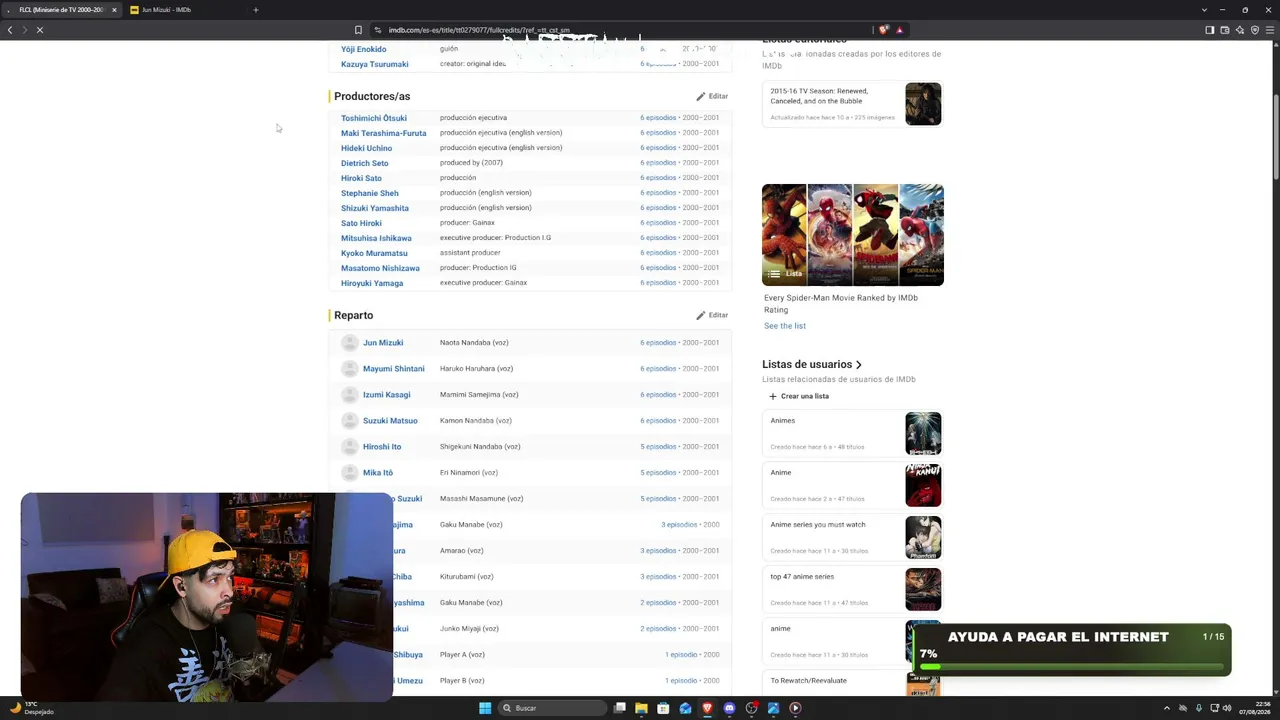Open the browser main hamburger menu
1280x720 pixels.
pyautogui.click(x=1270, y=30)
